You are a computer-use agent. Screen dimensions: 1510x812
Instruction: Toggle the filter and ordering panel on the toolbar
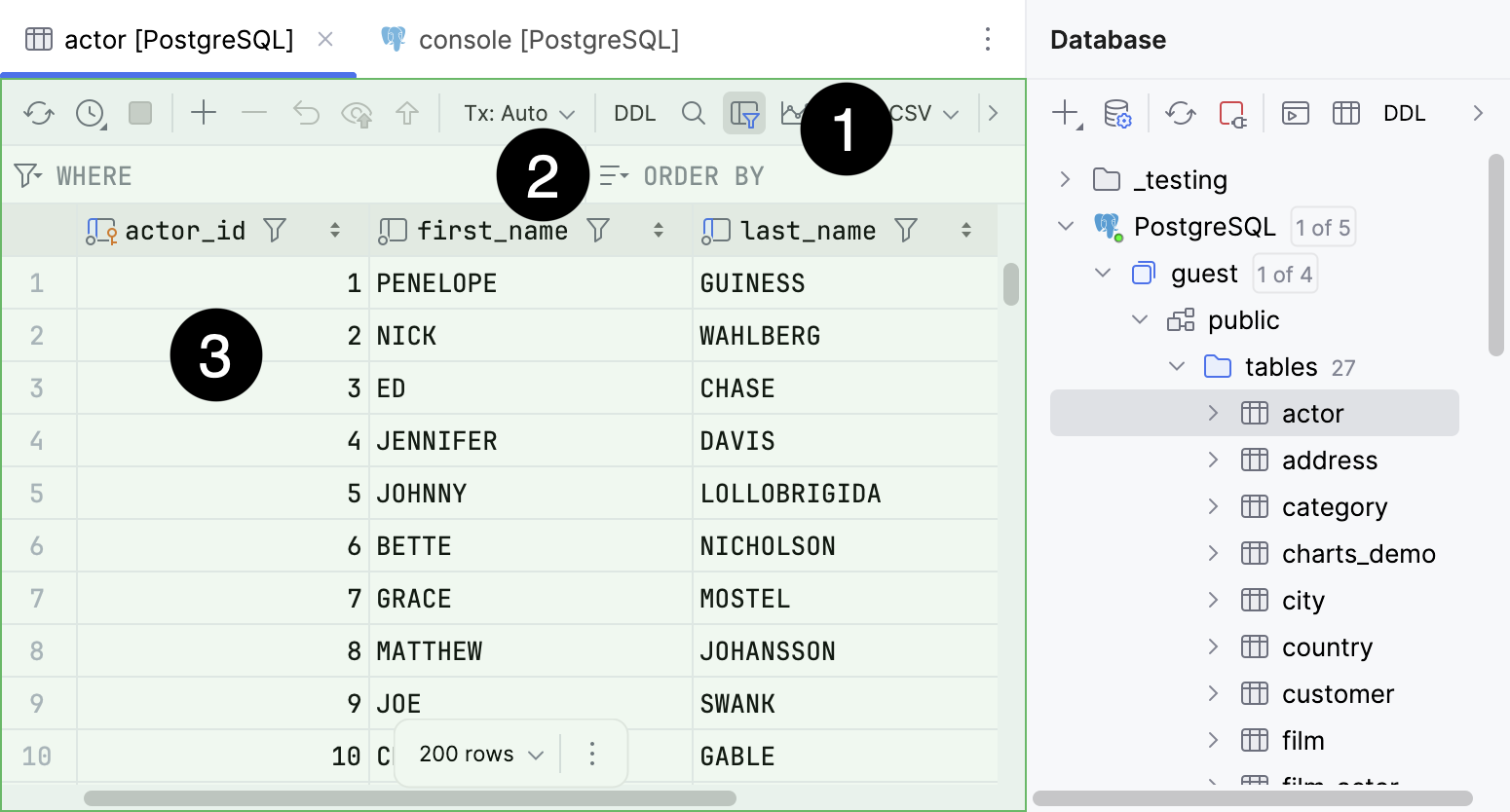(x=744, y=113)
